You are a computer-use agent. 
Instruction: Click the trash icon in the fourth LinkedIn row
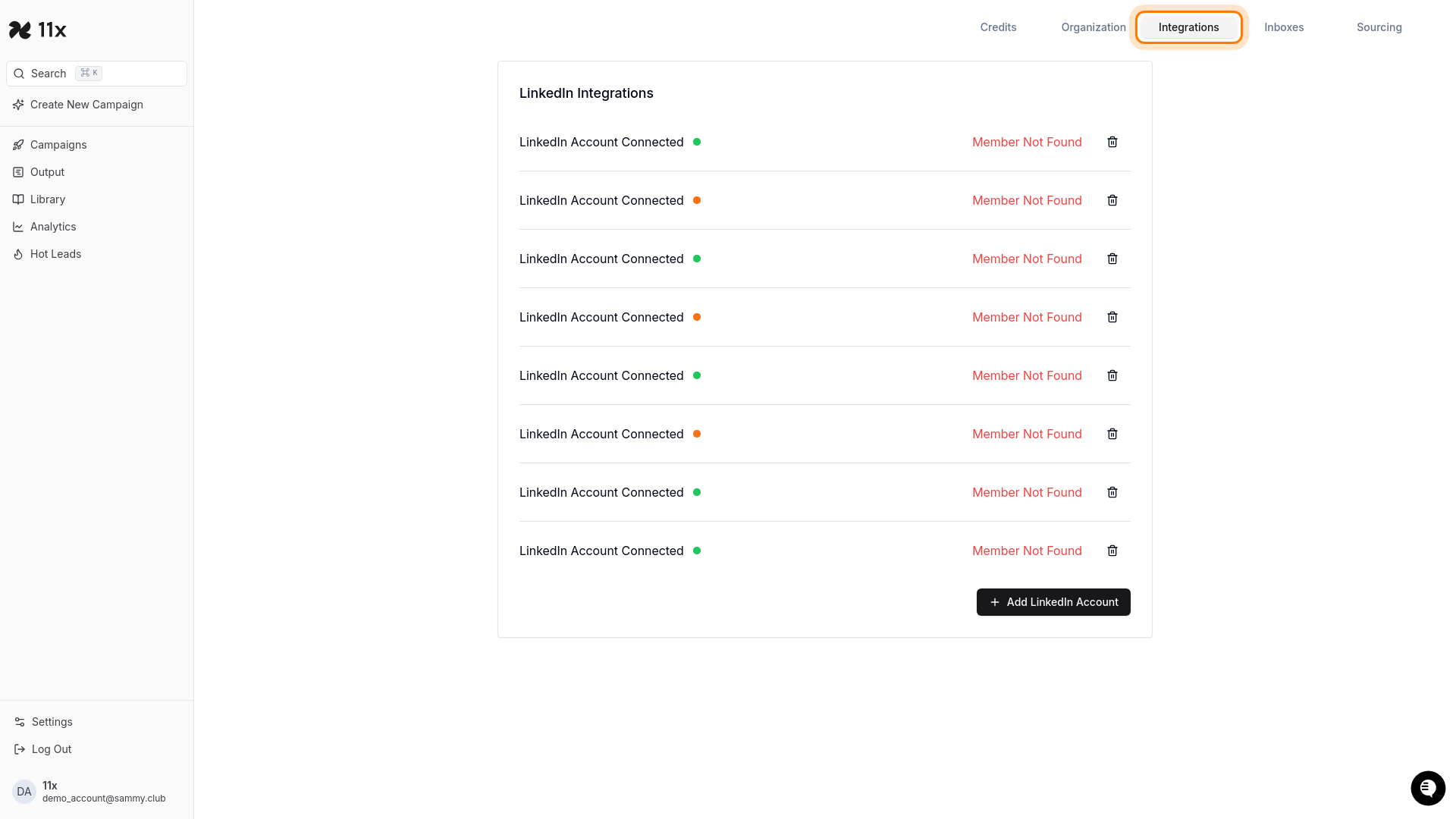coord(1112,317)
